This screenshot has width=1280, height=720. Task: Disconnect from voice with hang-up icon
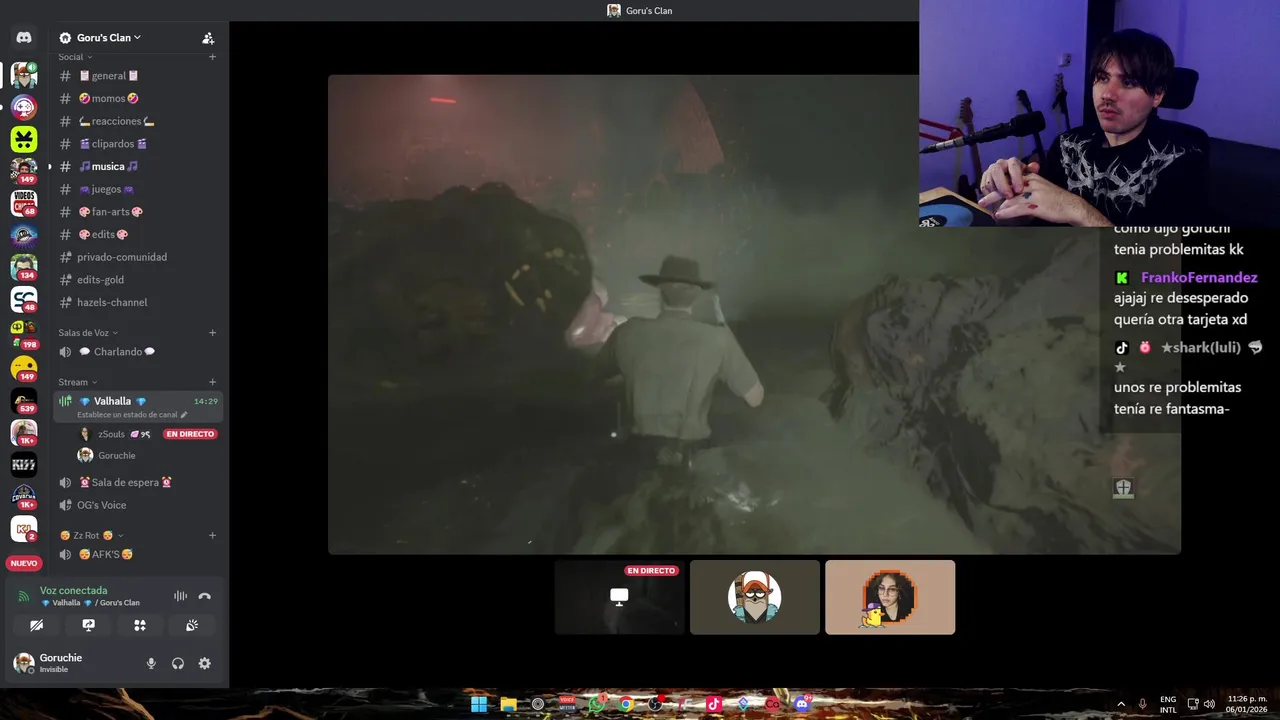coord(205,596)
